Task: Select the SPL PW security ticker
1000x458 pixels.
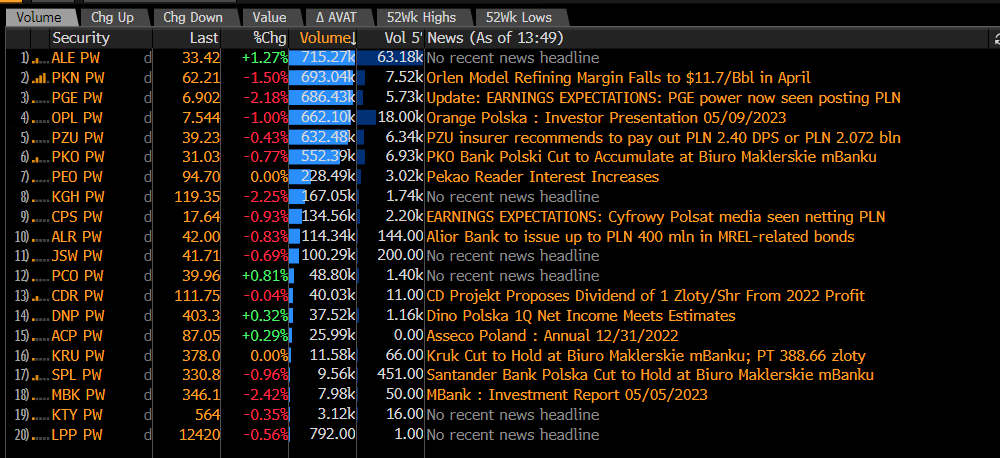Action: click(77, 376)
